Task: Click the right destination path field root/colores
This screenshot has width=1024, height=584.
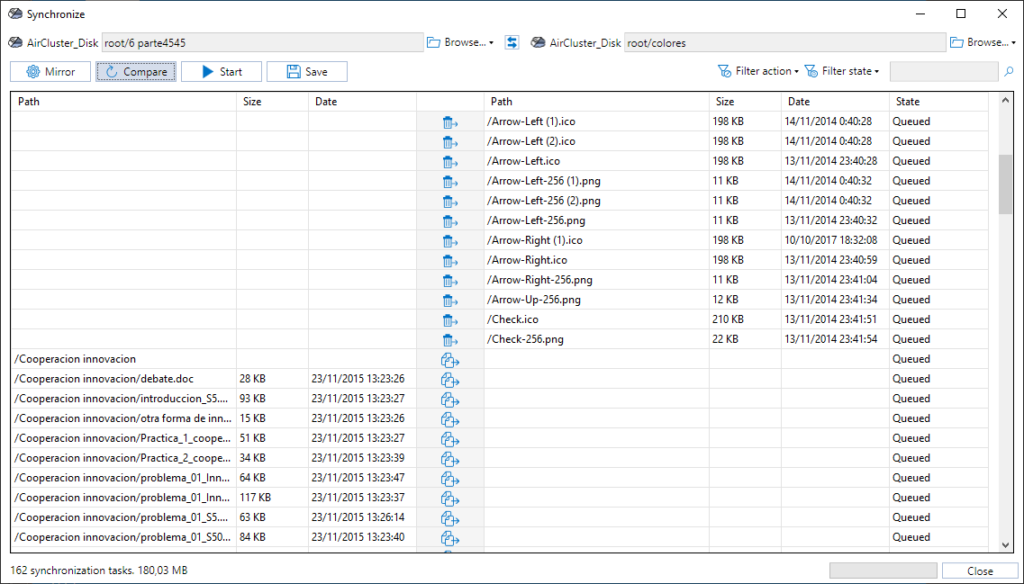Action: tap(785, 42)
